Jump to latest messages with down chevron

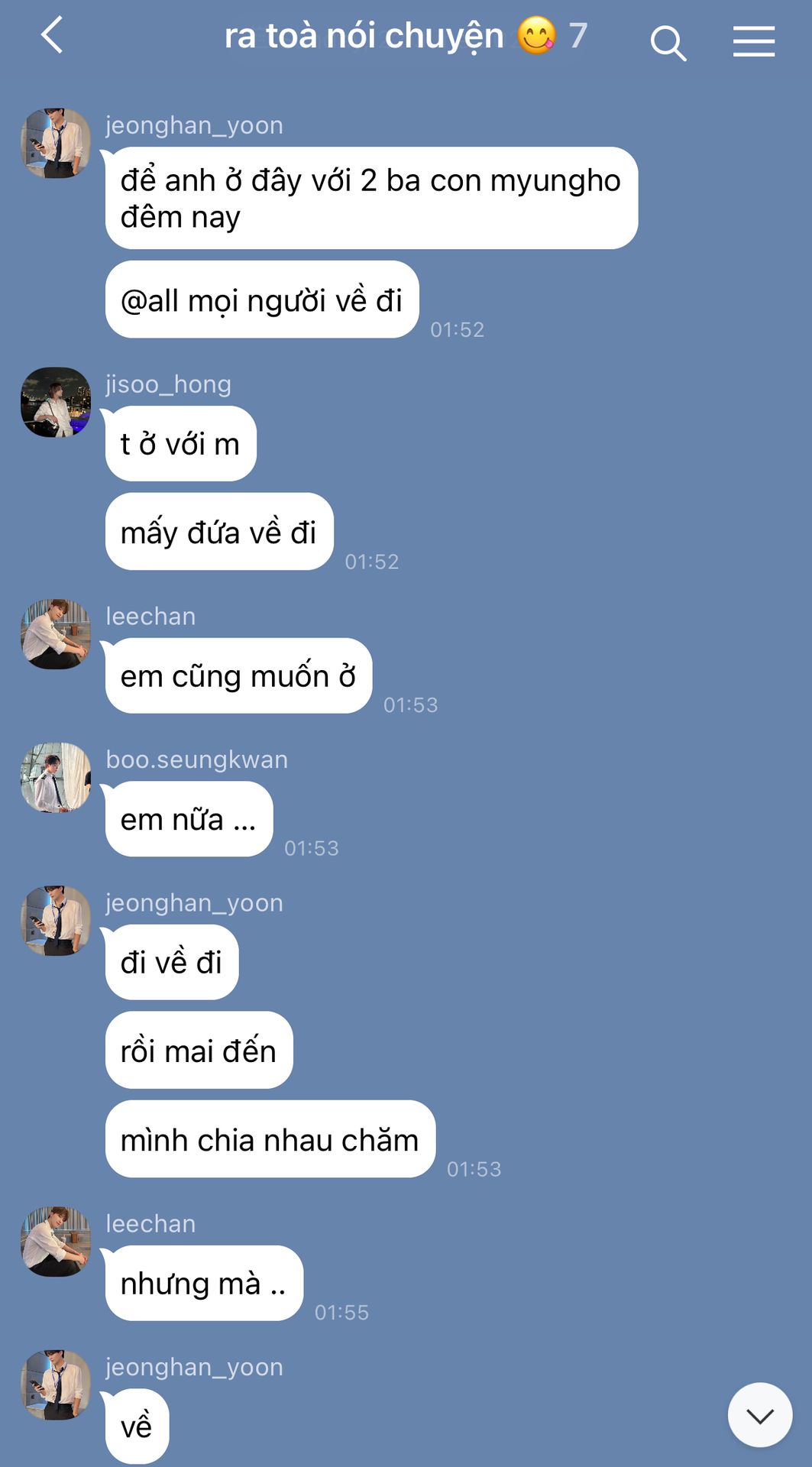point(759,1415)
